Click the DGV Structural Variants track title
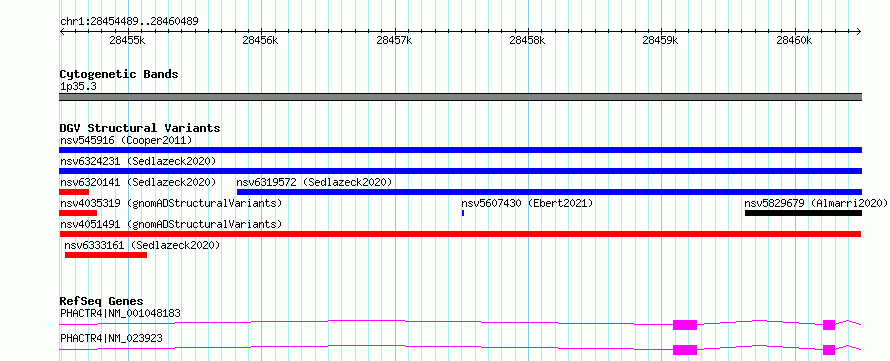890x361 pixels. 140,128
